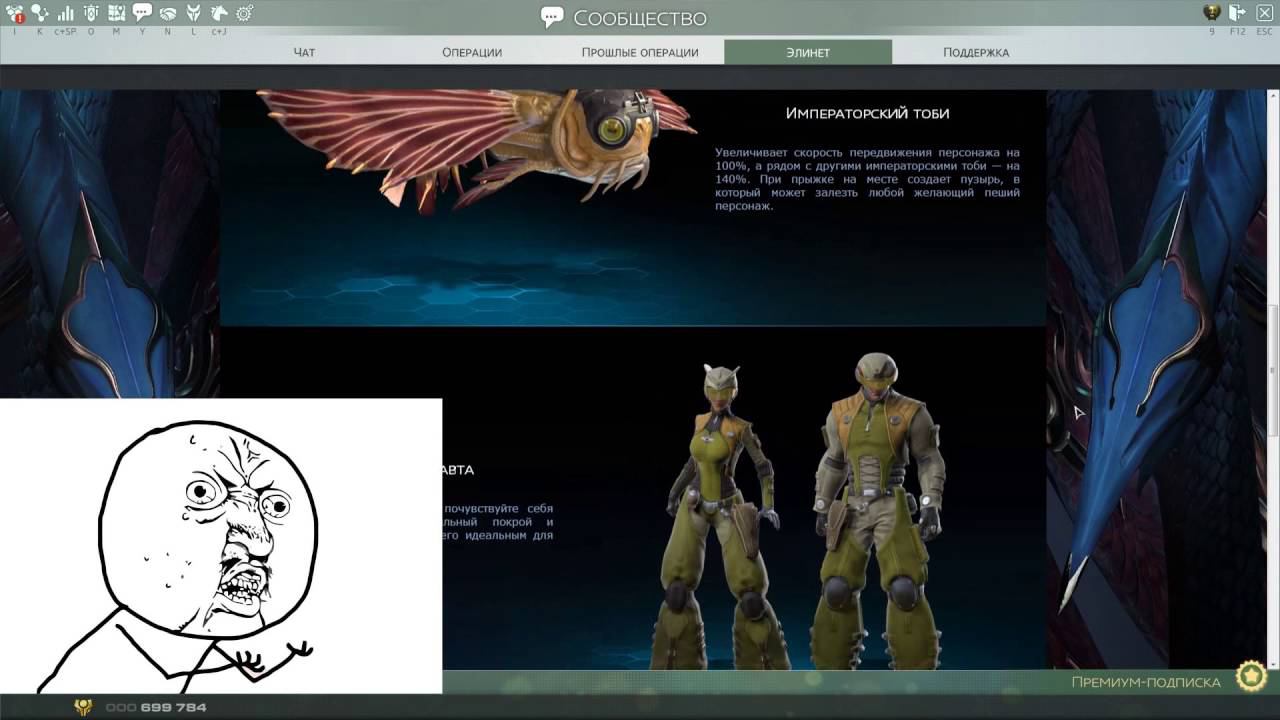Open the world map icon (M)

117,13
